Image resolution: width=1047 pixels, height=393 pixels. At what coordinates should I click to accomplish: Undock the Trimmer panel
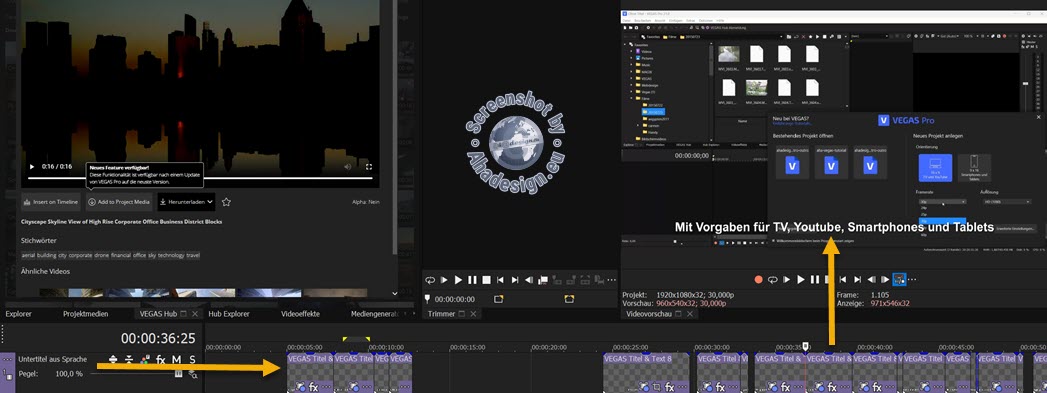[x=461, y=314]
